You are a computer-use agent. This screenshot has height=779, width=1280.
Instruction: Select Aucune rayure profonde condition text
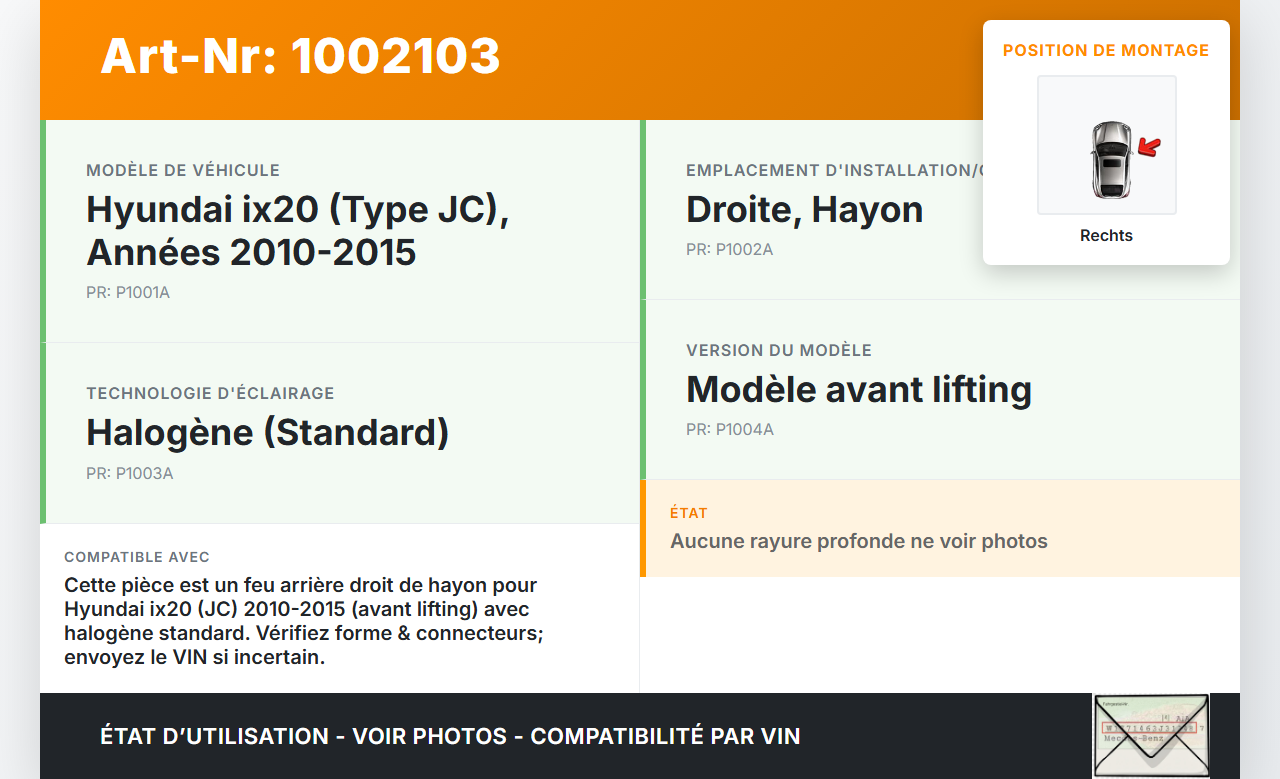(858, 541)
